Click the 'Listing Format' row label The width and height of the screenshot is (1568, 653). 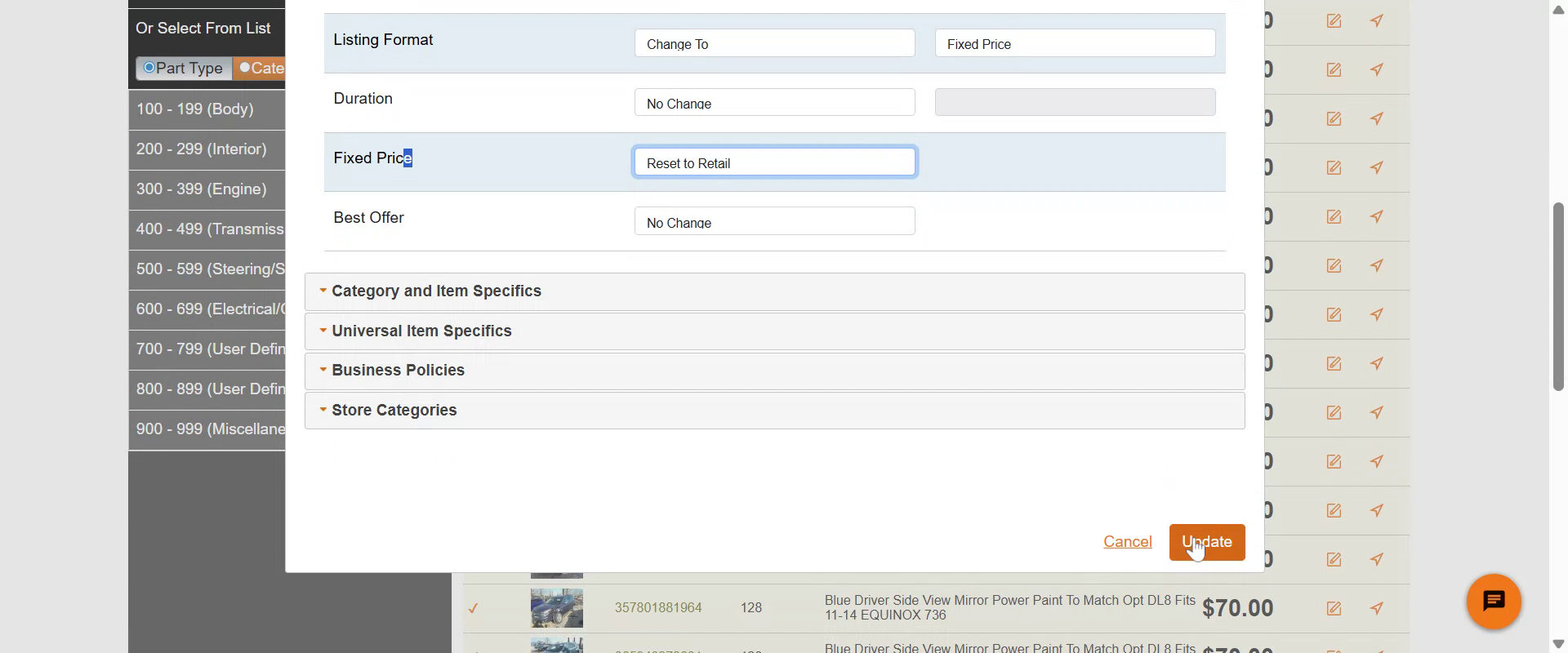pos(383,40)
